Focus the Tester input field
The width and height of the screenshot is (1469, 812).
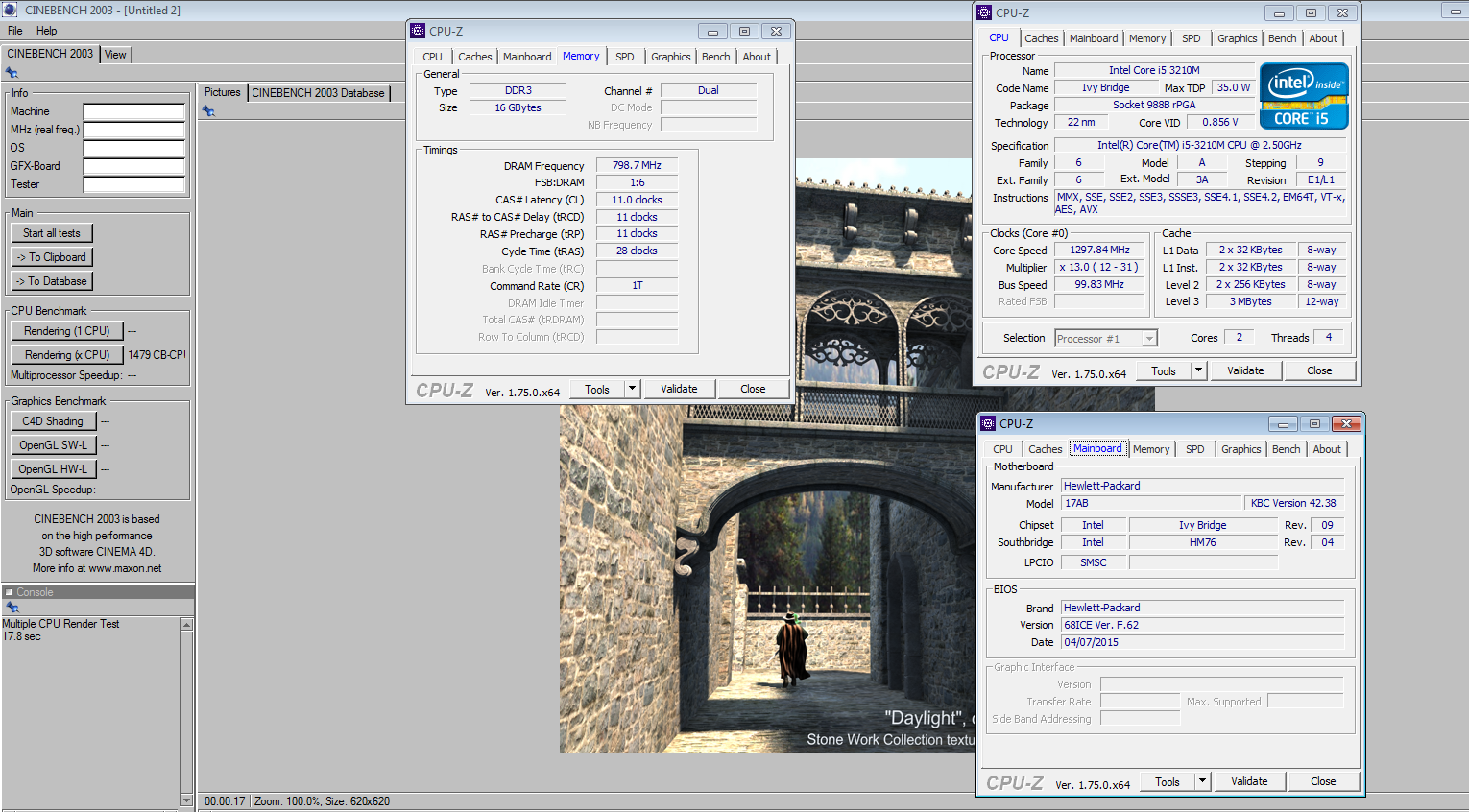click(133, 184)
